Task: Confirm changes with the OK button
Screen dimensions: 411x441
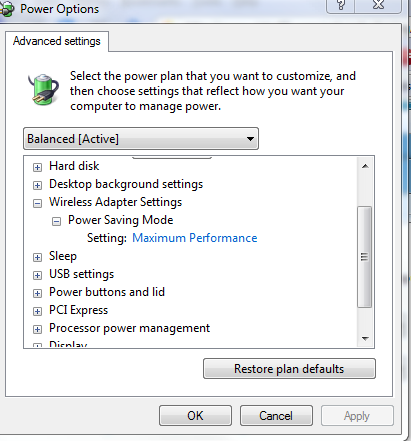Action: [x=195, y=416]
